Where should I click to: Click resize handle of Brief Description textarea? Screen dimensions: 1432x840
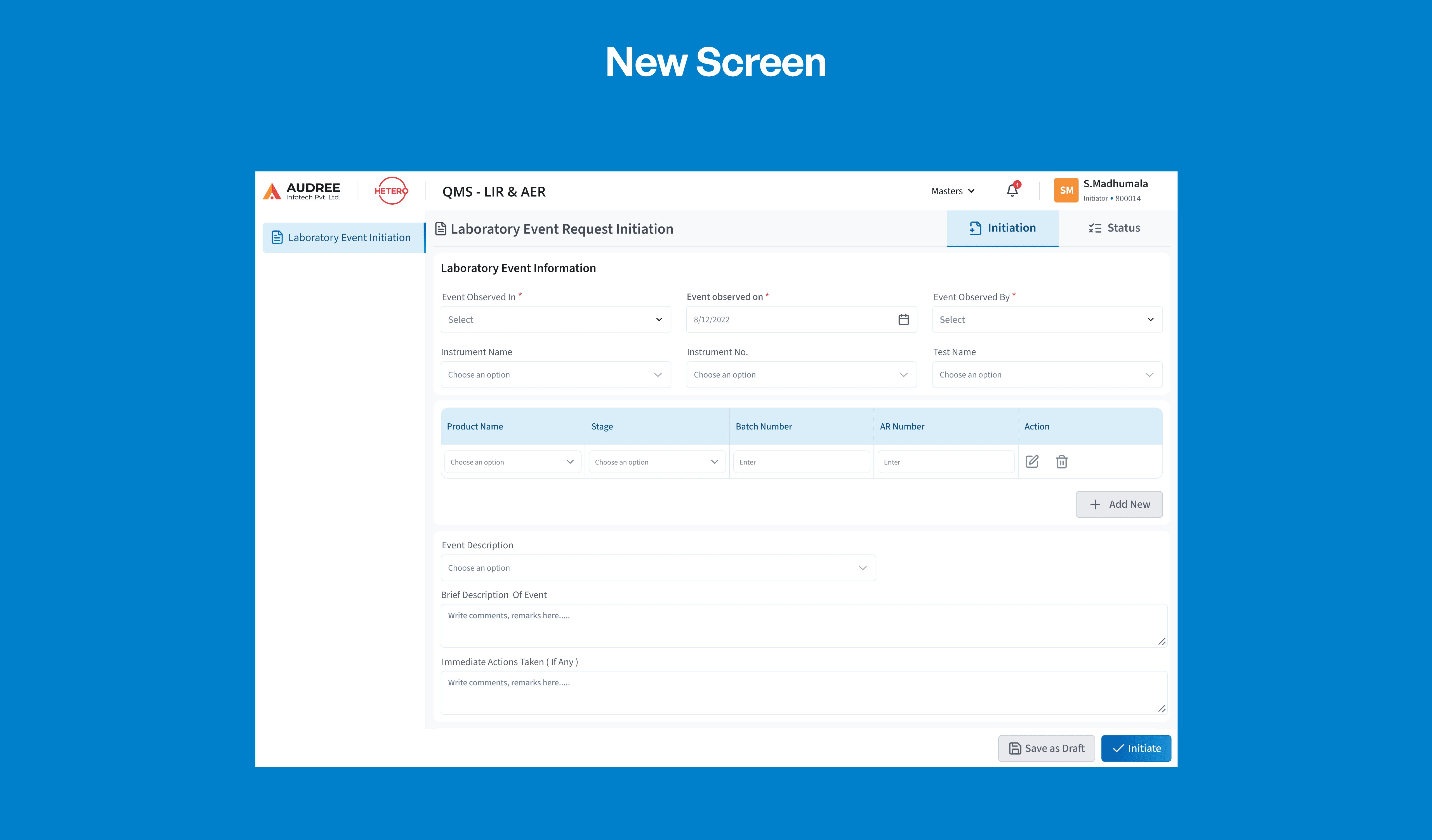(x=1162, y=641)
